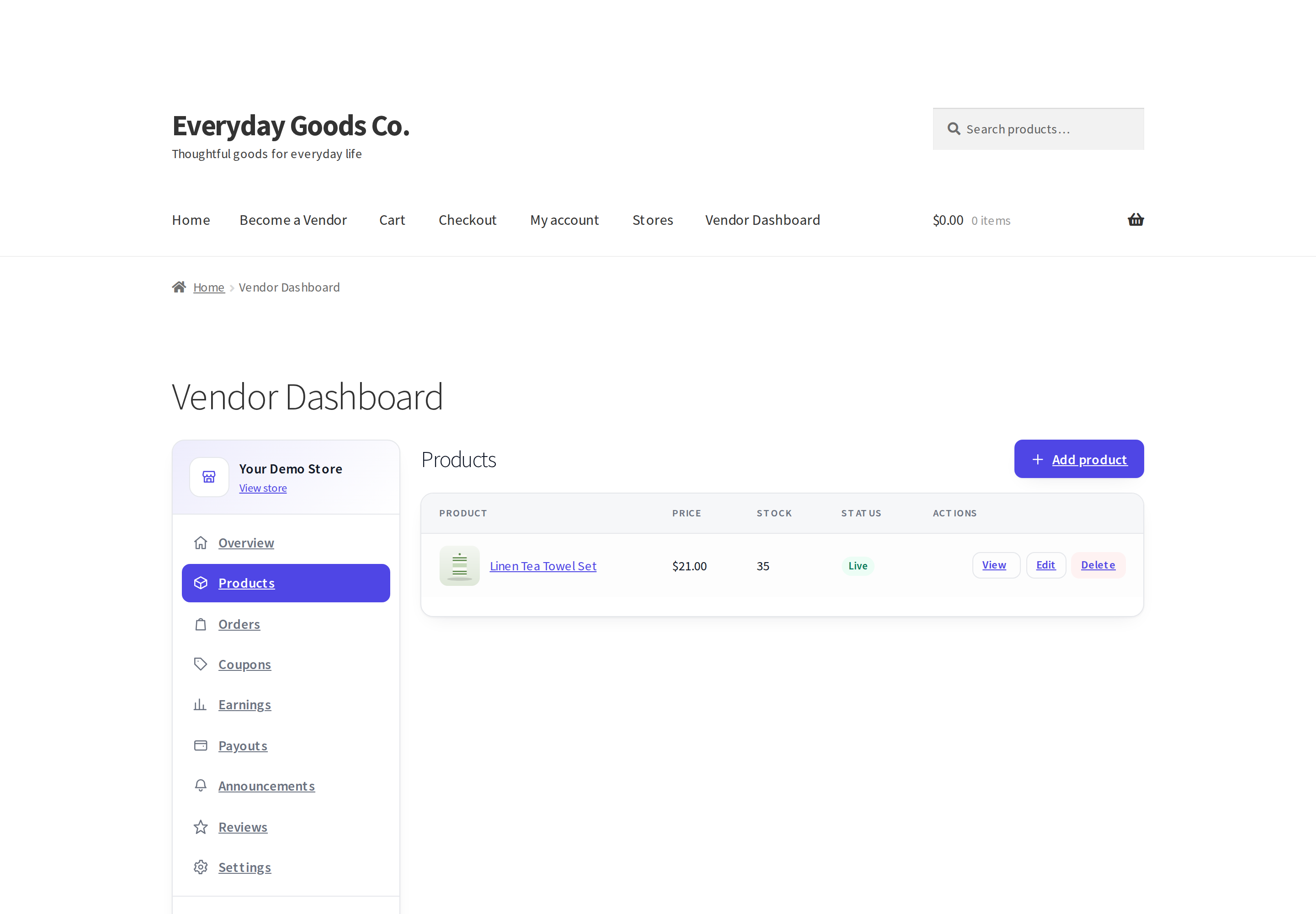Click the Overview house icon in sidebar

[201, 542]
